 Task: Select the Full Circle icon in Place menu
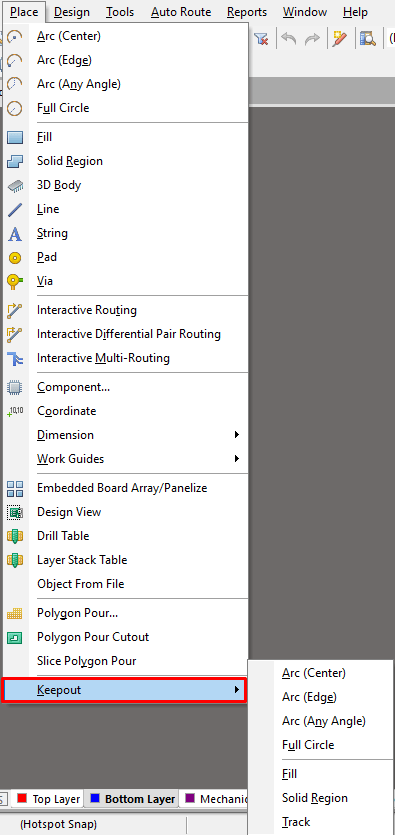15,108
